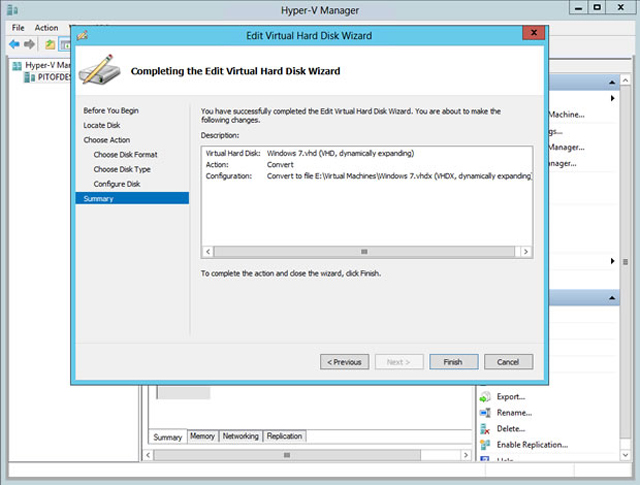The image size is (640, 485).
Task: Click the Rename action icon
Action: coord(485,413)
